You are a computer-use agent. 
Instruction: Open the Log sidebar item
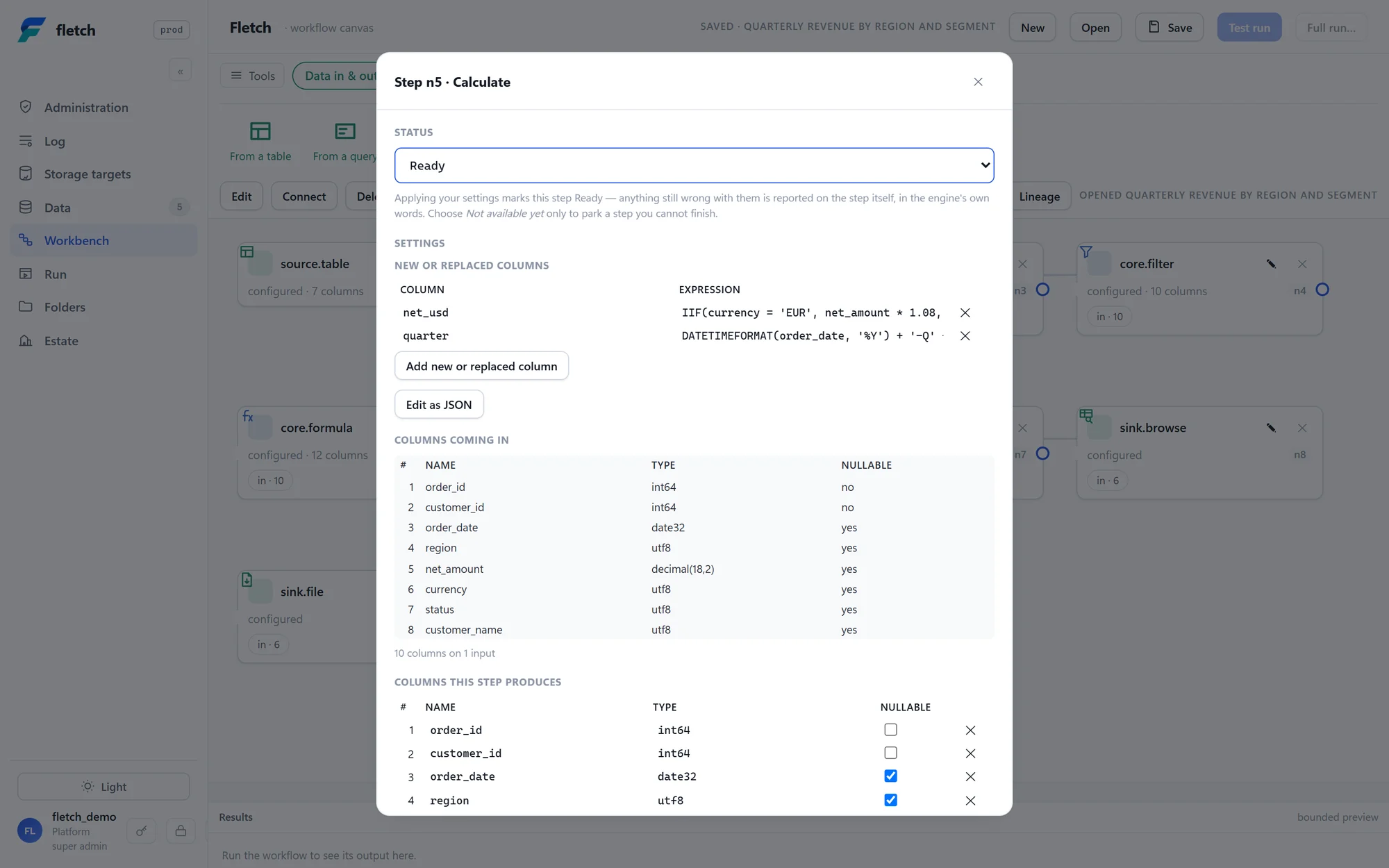click(x=103, y=141)
